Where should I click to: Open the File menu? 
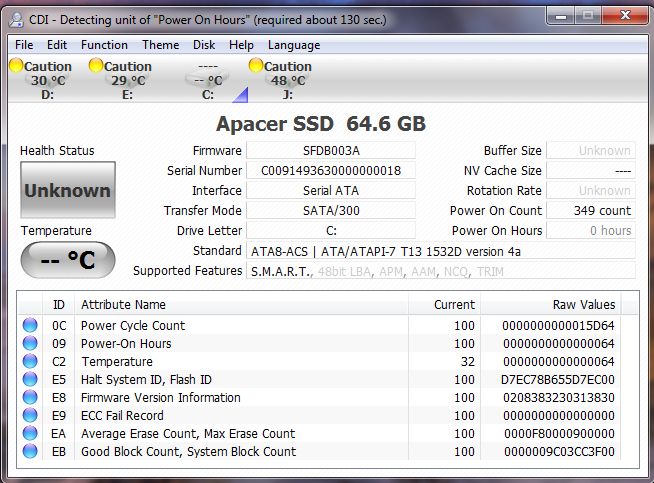click(x=24, y=45)
